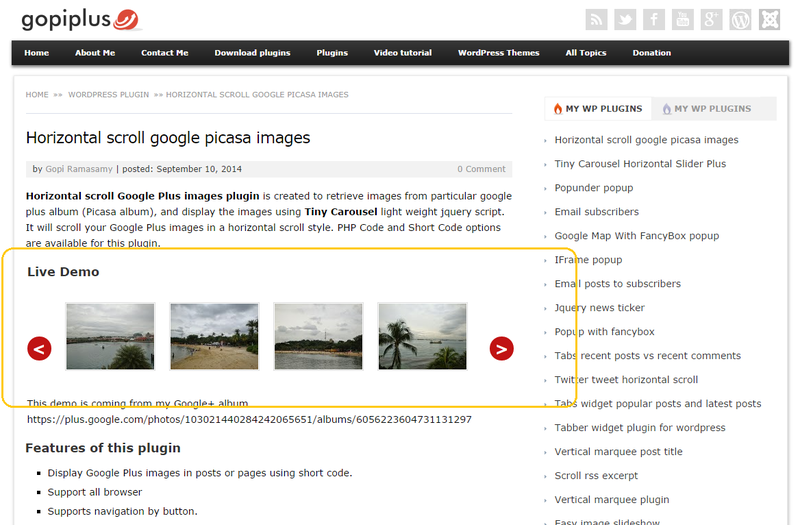Open Email posts to subscribers link
Image resolution: width=800 pixels, height=525 pixels.
(x=618, y=284)
